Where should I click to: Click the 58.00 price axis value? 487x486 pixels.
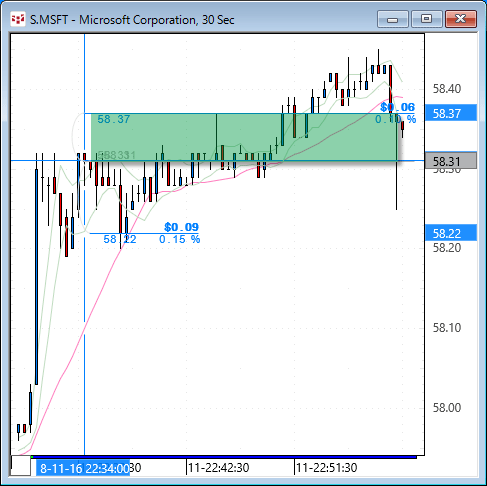pyautogui.click(x=447, y=408)
